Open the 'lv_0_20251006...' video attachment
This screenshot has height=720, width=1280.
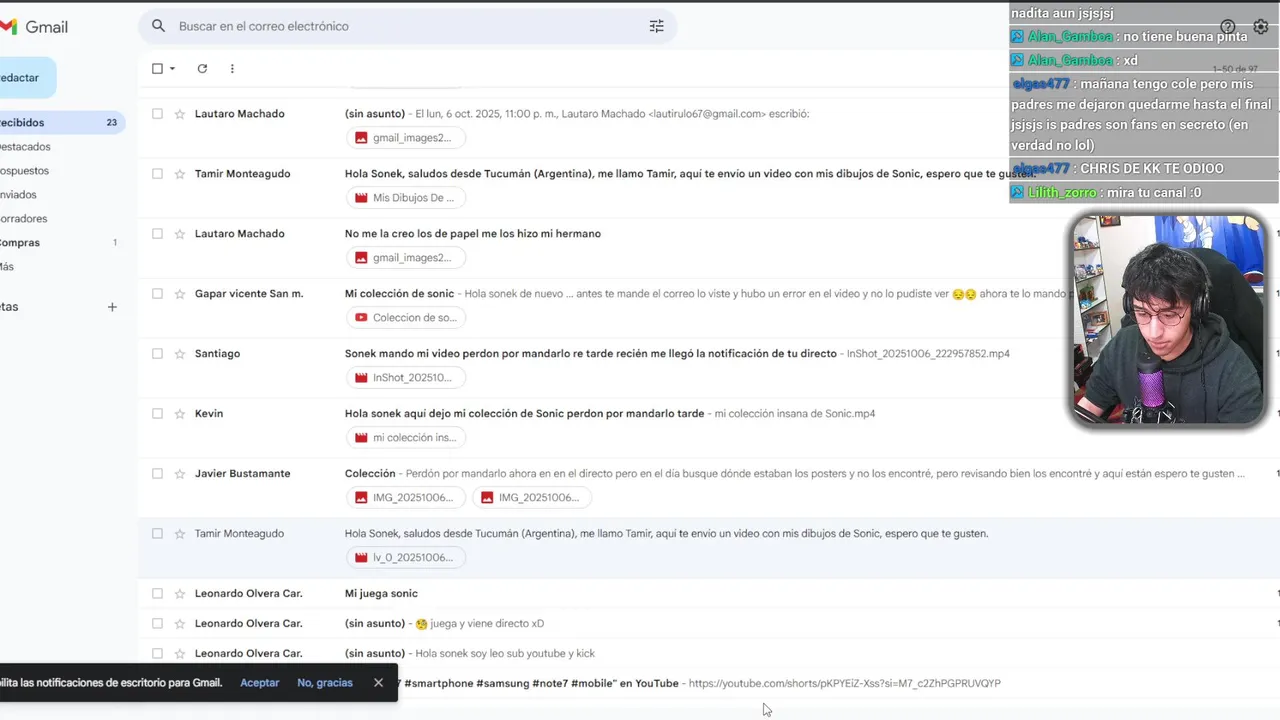(406, 558)
